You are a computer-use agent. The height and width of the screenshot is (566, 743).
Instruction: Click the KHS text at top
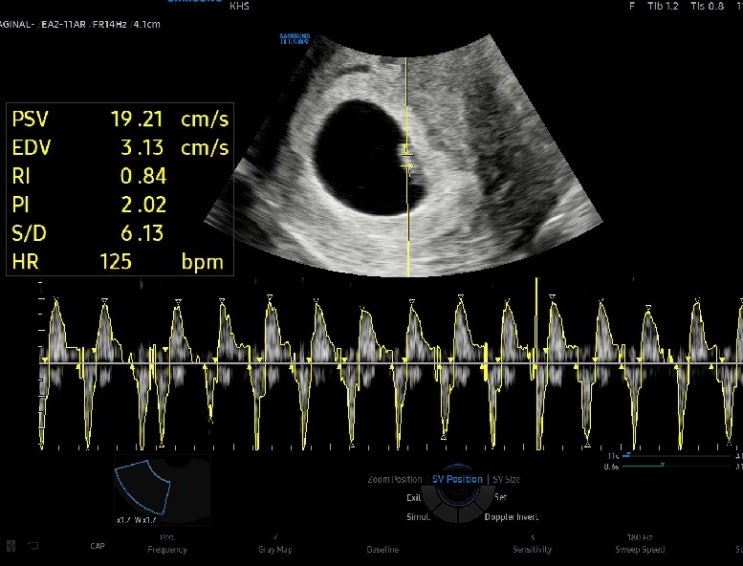pyautogui.click(x=239, y=6)
